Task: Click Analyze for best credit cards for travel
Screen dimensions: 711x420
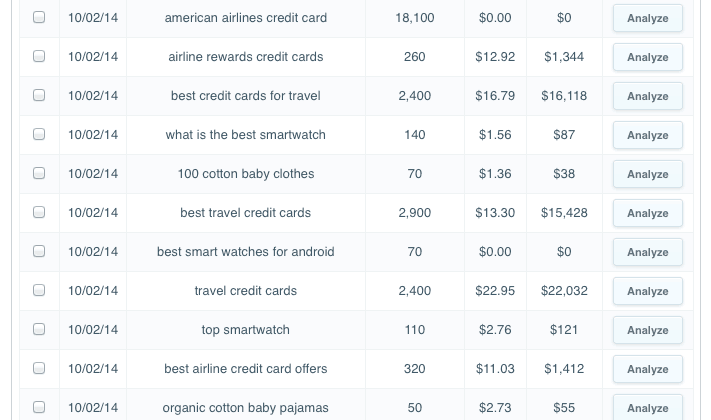Action: 648,96
